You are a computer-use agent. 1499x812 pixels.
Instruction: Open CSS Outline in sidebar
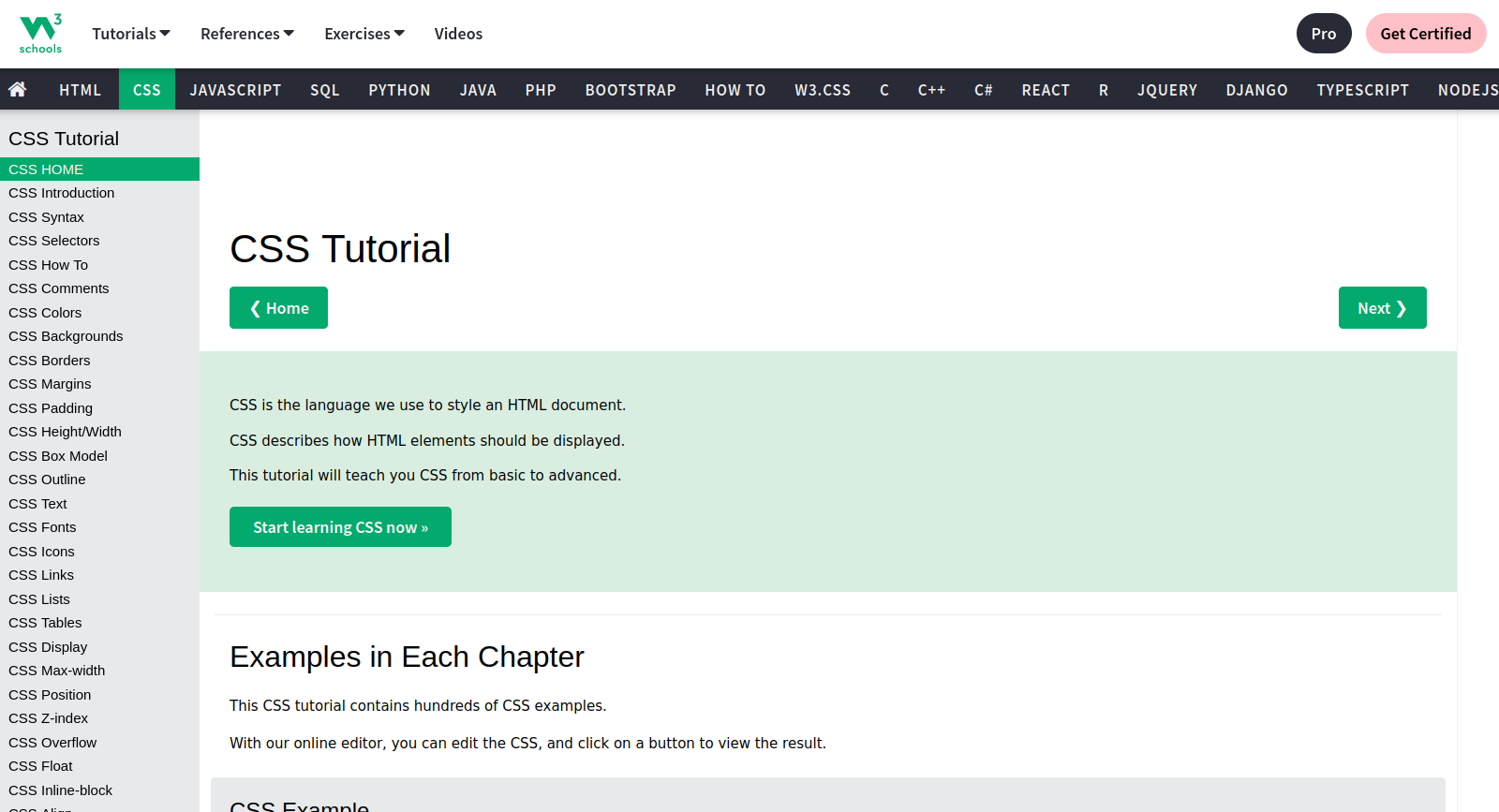[99, 480]
